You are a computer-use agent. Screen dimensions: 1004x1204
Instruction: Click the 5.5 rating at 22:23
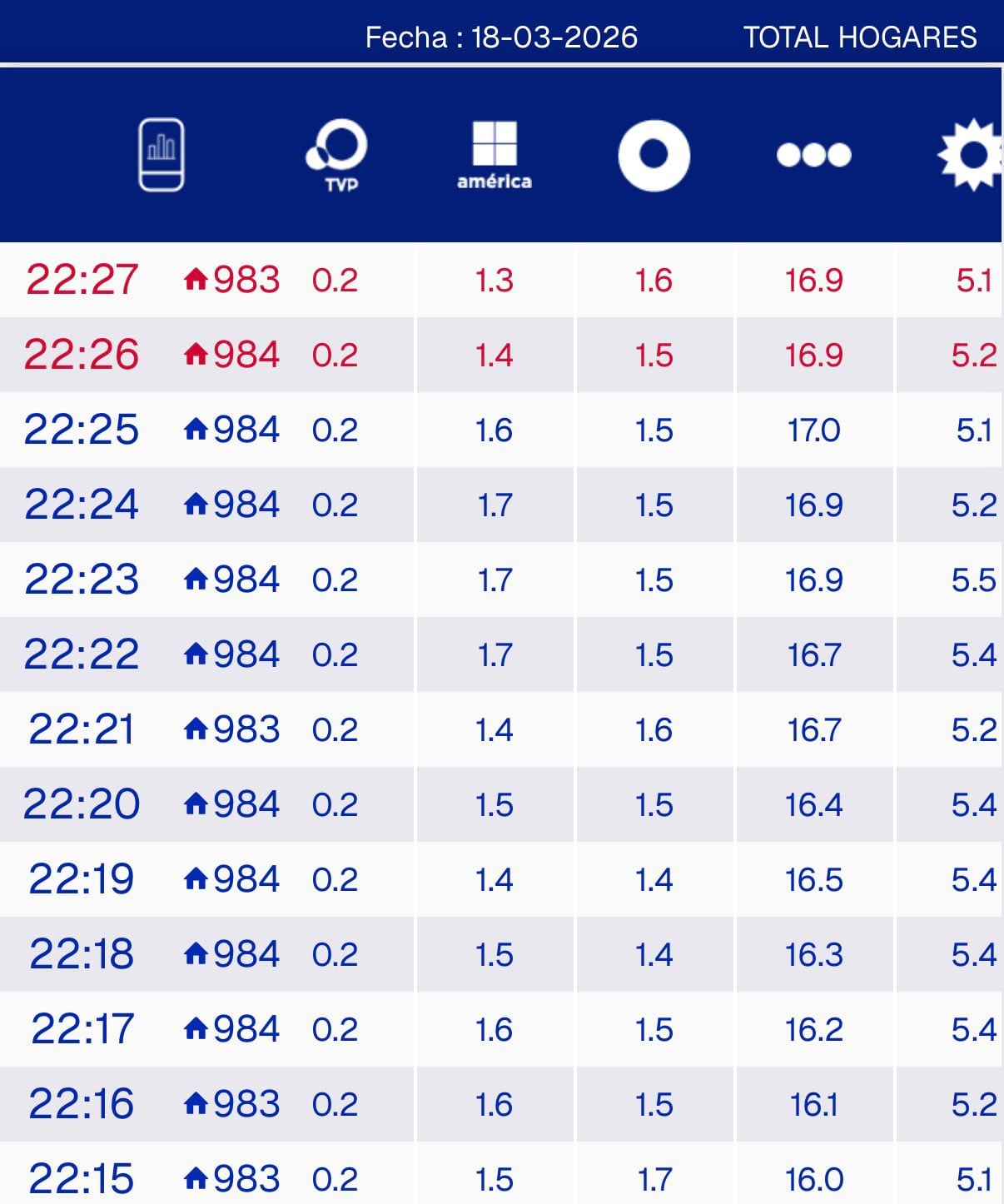(x=973, y=580)
